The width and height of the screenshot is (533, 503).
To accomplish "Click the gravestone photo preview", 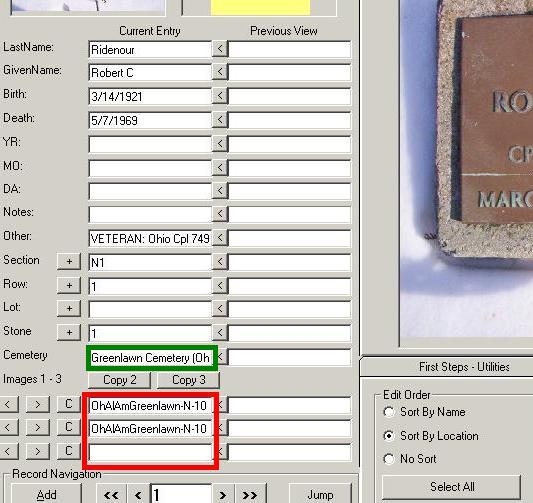I will [x=466, y=170].
